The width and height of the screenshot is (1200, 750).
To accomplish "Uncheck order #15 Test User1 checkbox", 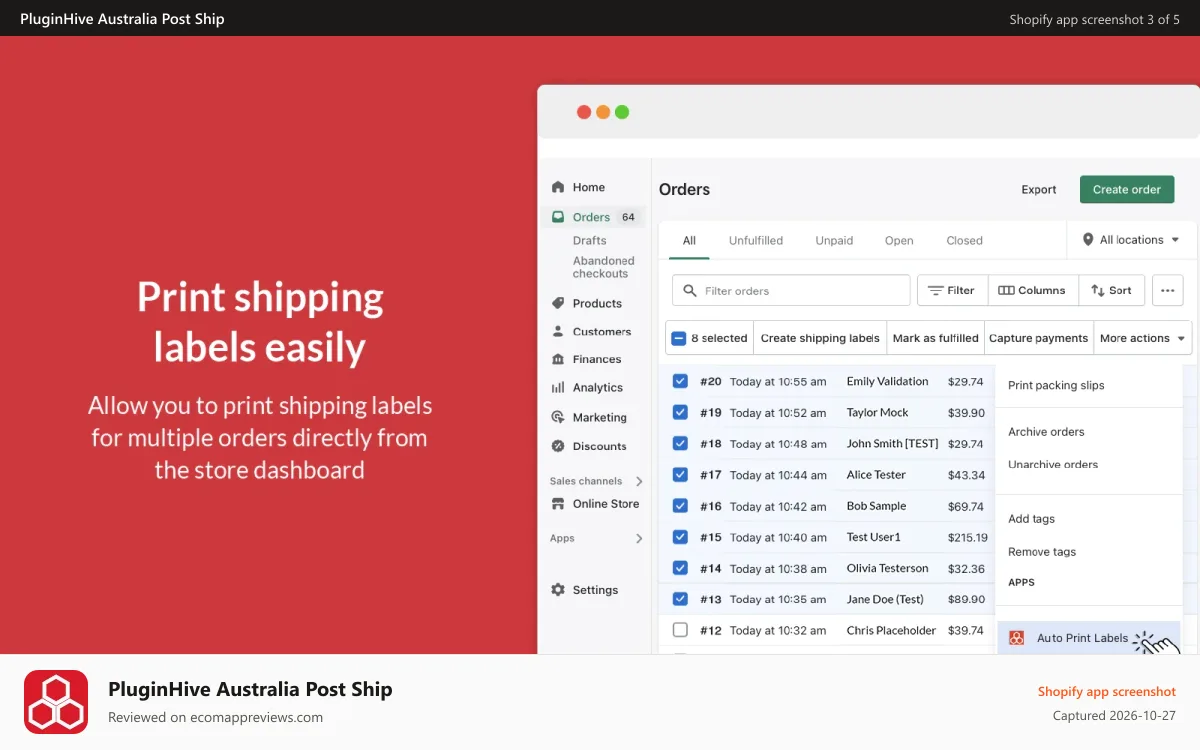I will [x=680, y=537].
